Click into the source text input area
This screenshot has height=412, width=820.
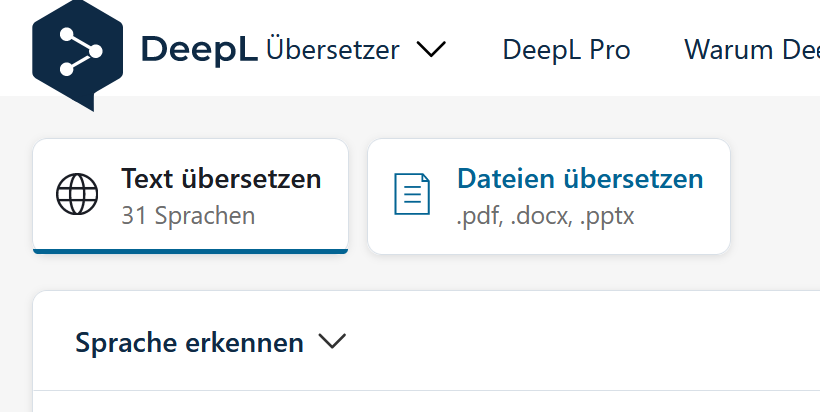(426, 402)
